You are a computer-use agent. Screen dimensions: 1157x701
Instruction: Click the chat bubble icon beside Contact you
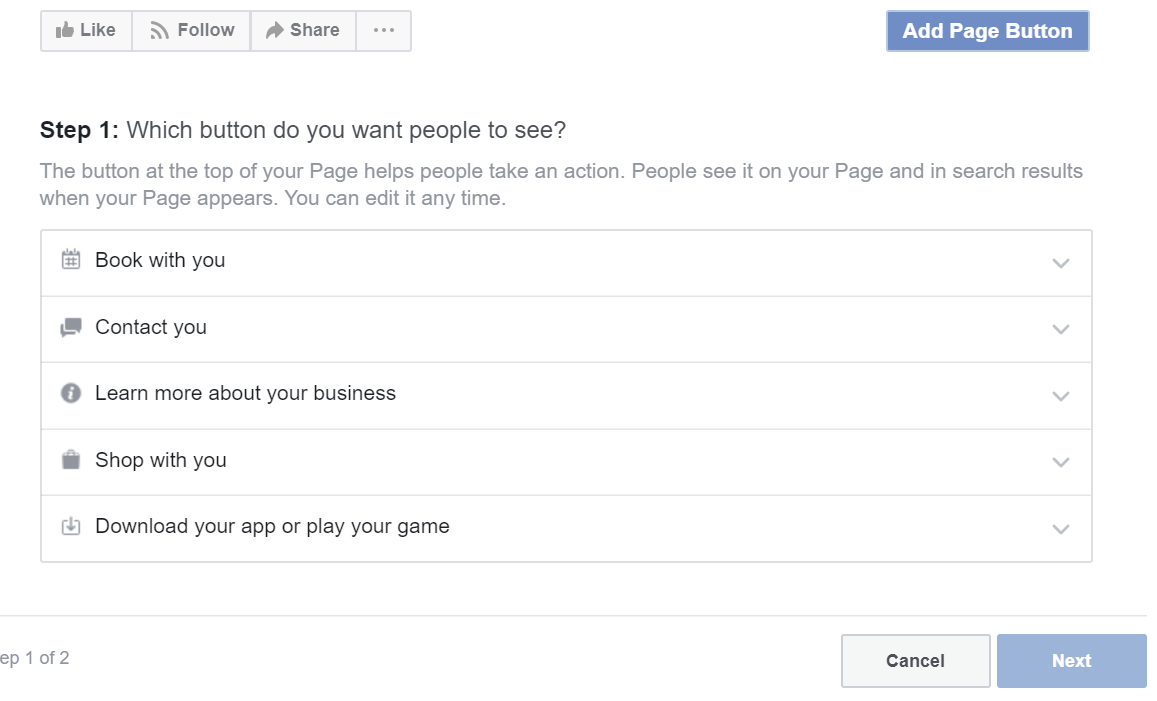pyautogui.click(x=71, y=327)
